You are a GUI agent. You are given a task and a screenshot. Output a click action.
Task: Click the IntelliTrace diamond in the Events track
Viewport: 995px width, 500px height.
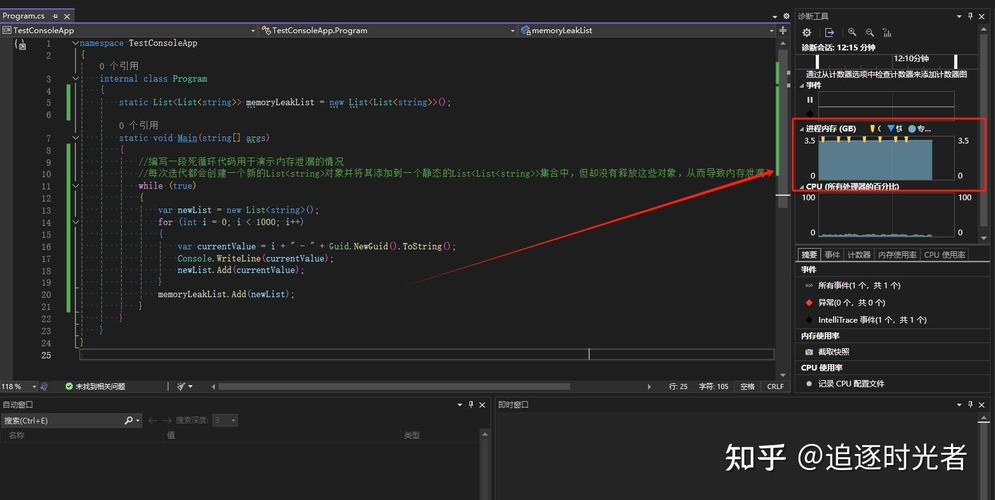point(810,114)
